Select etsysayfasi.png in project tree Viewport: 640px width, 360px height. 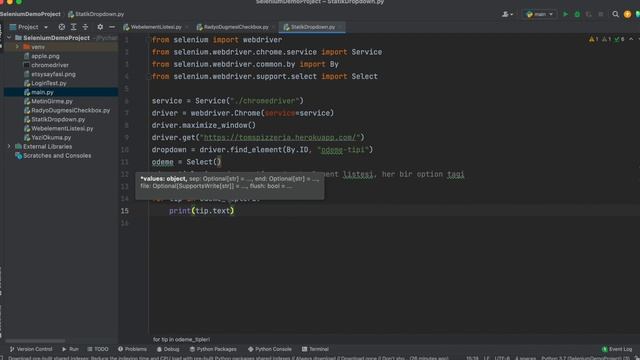(x=53, y=74)
